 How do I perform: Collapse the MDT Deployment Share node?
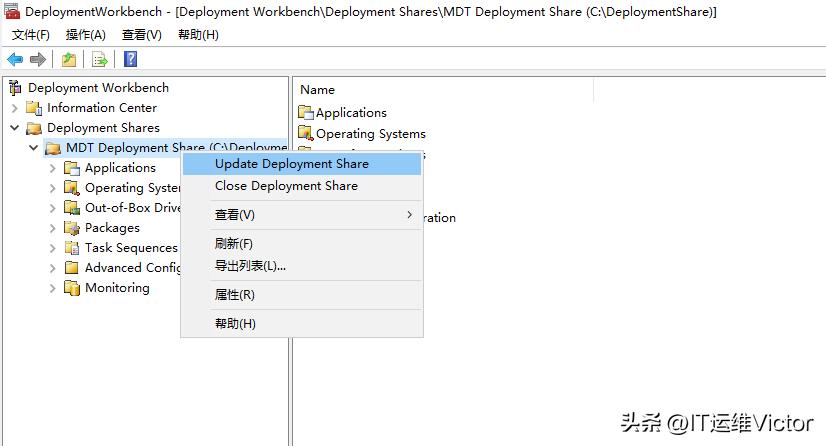34,148
